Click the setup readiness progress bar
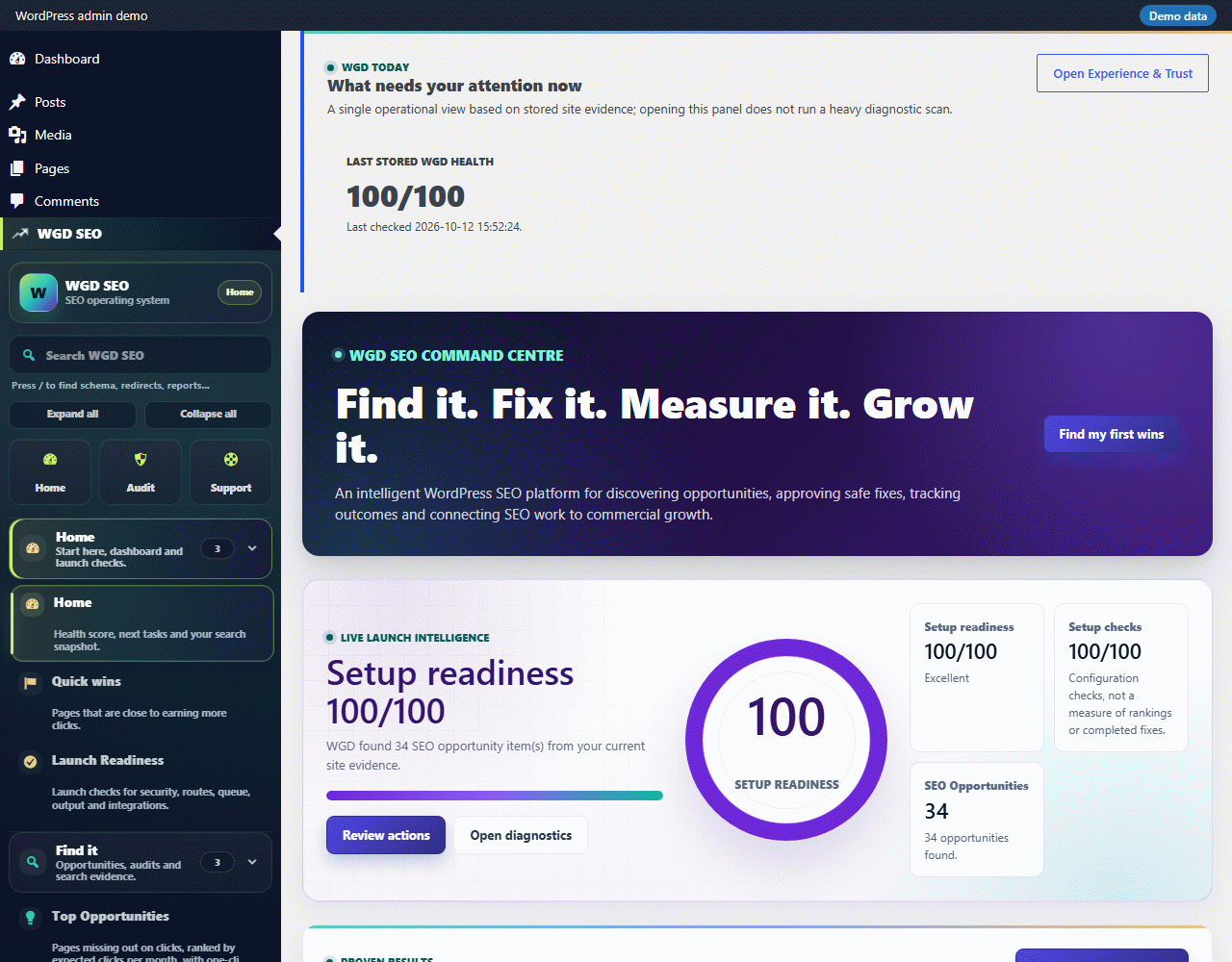This screenshot has width=1232, height=962. (495, 796)
